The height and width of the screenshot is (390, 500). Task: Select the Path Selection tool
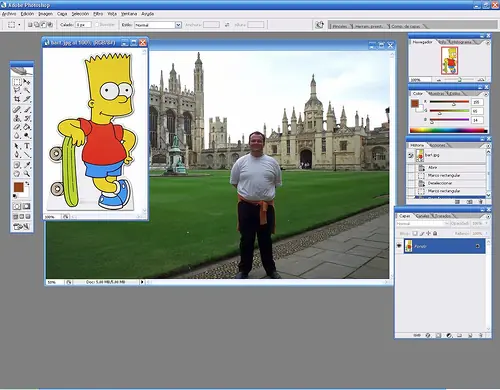click(x=17, y=146)
